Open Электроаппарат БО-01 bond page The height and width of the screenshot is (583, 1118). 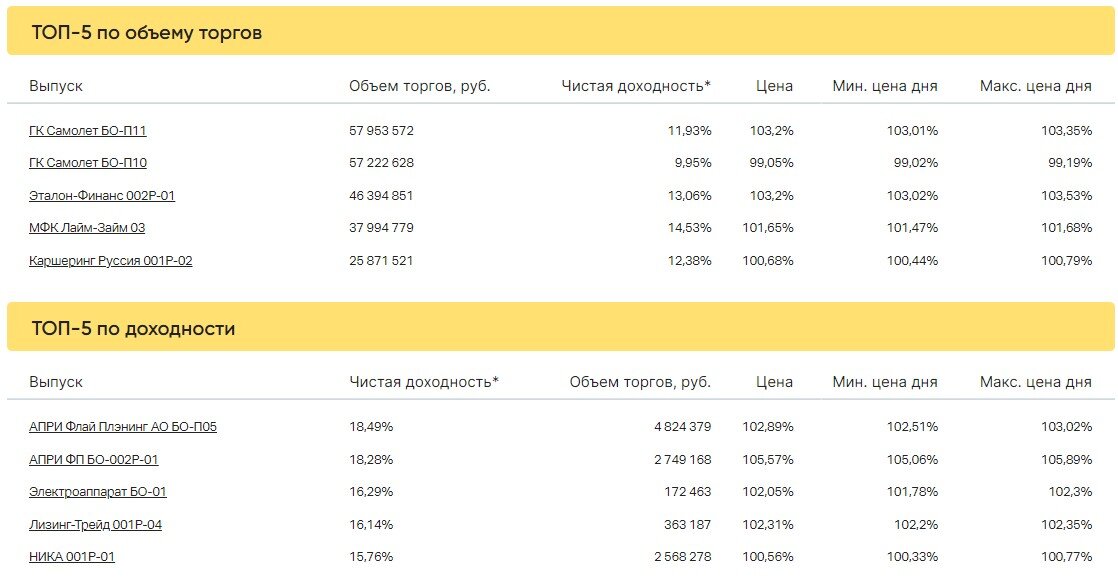(x=98, y=491)
